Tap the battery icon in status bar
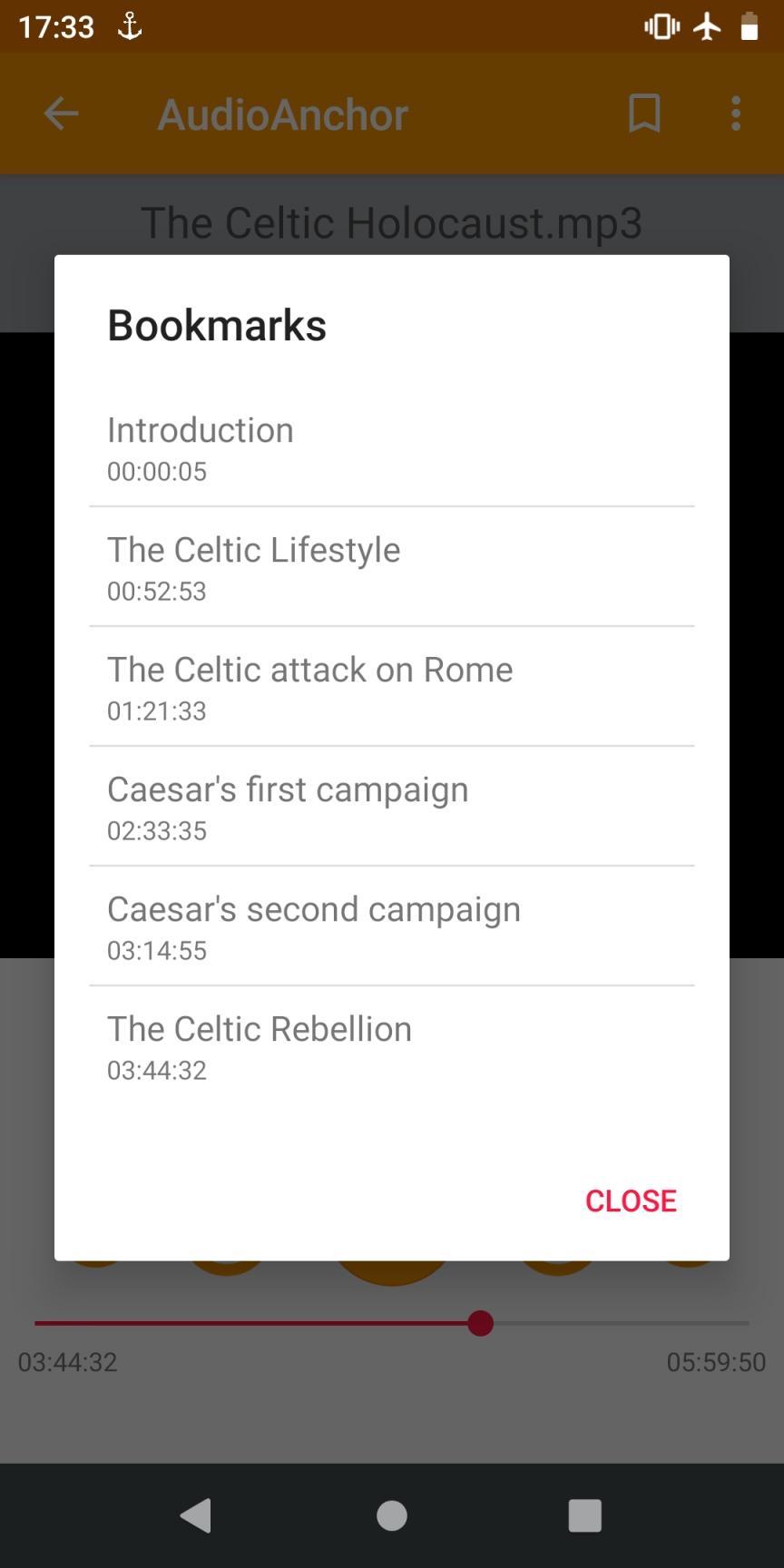 [x=750, y=27]
